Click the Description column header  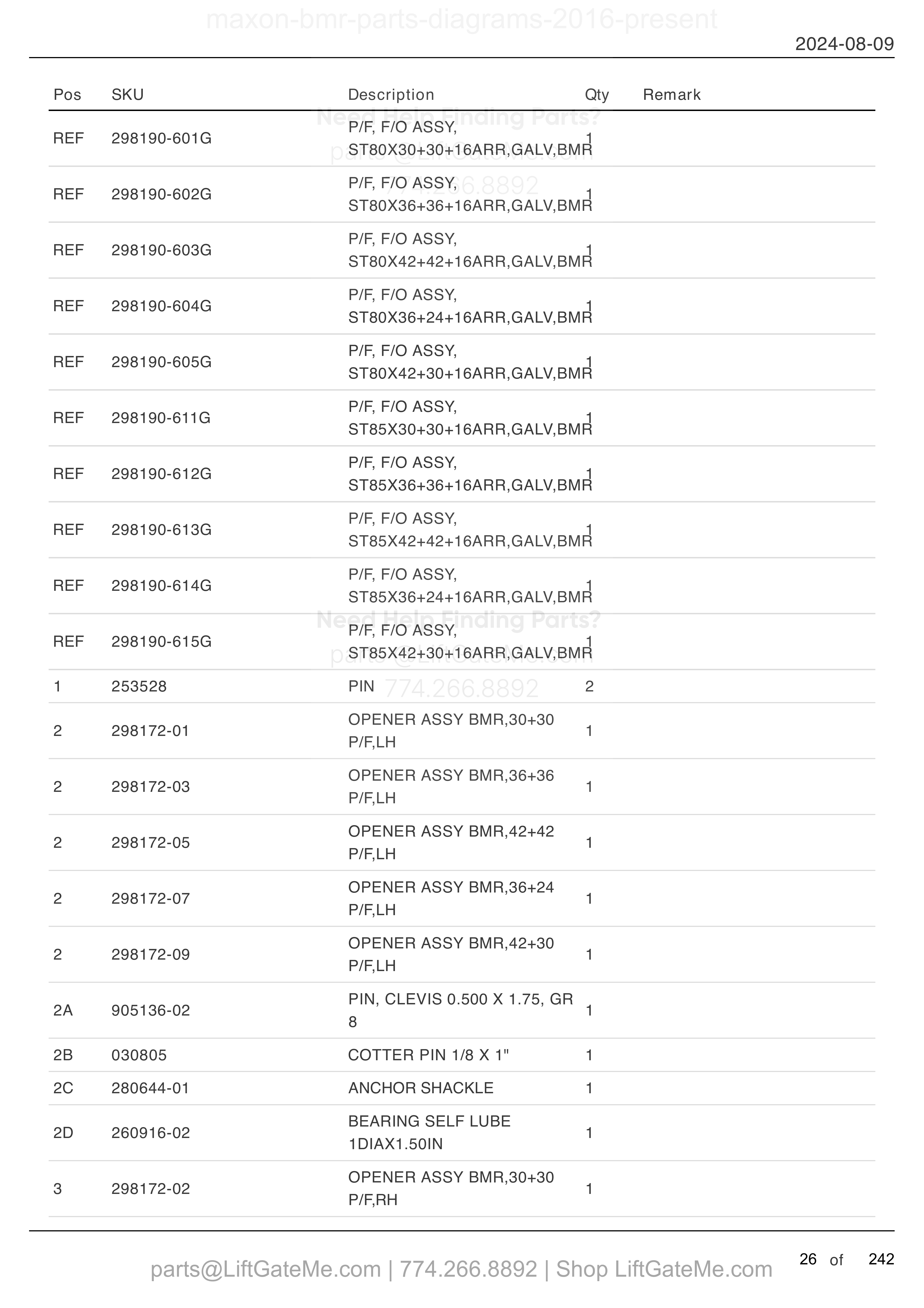click(x=391, y=95)
